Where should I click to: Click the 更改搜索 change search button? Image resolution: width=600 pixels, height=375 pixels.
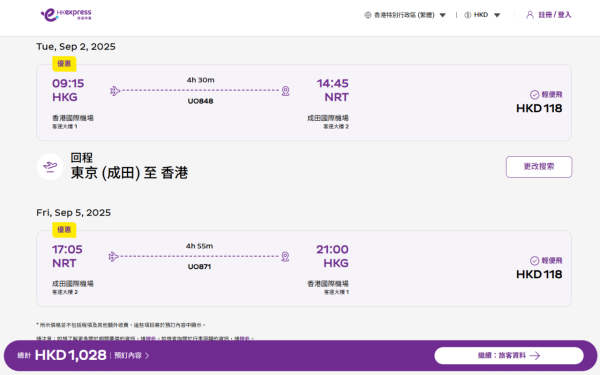coord(539,166)
